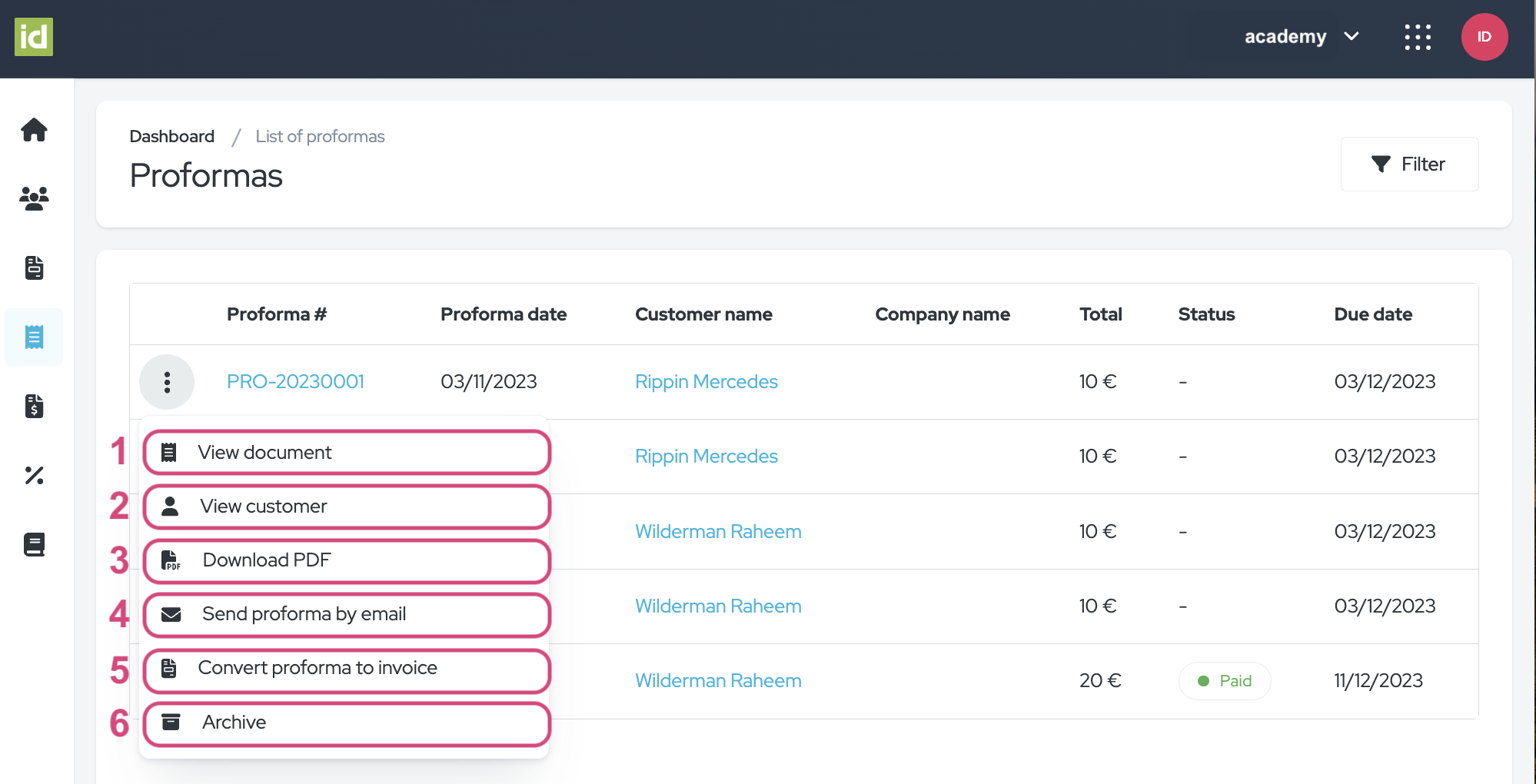Open the apps grid icon
This screenshot has height=784, width=1536.
click(x=1418, y=37)
